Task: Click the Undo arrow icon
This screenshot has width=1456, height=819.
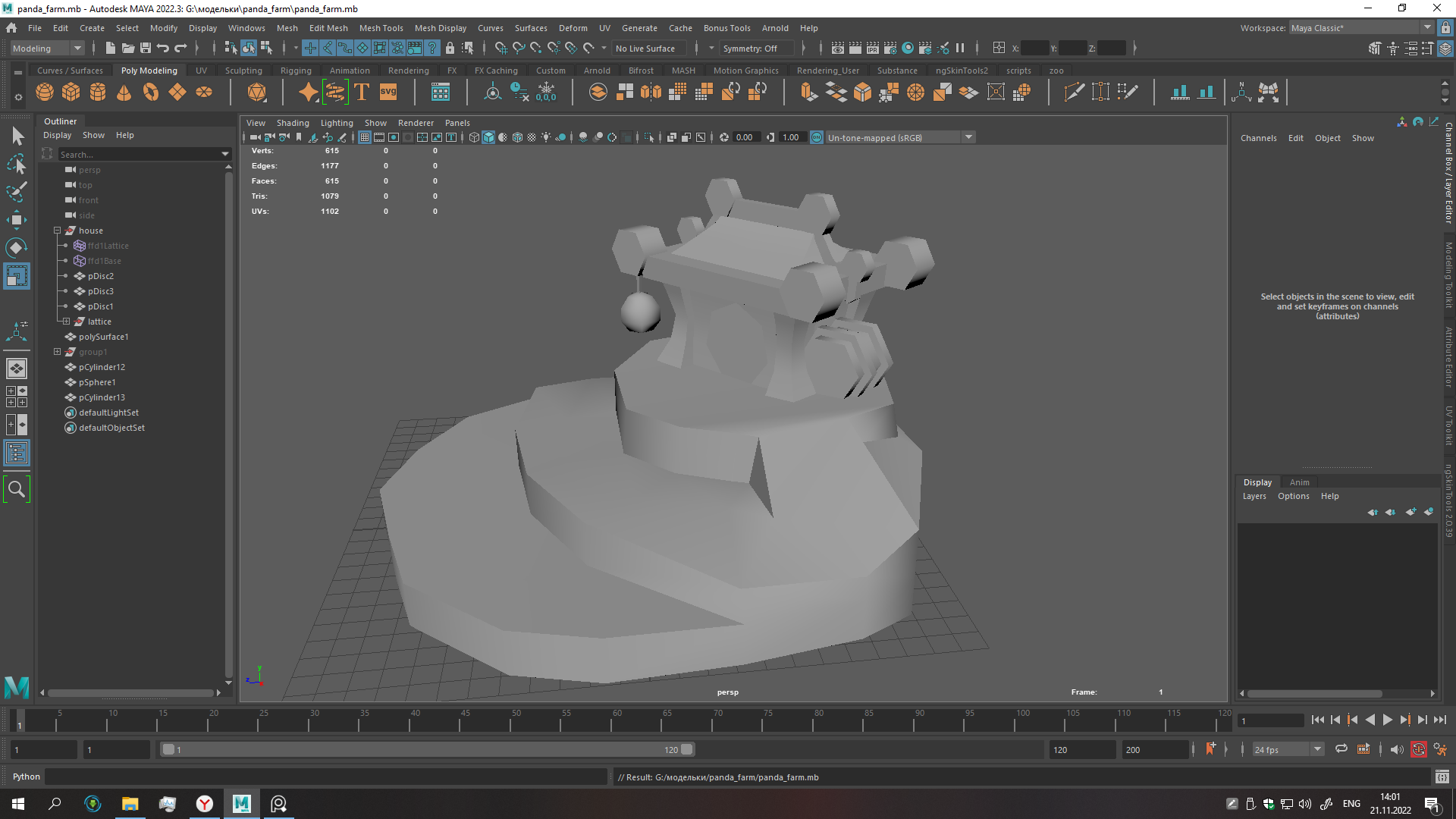Action: [162, 48]
